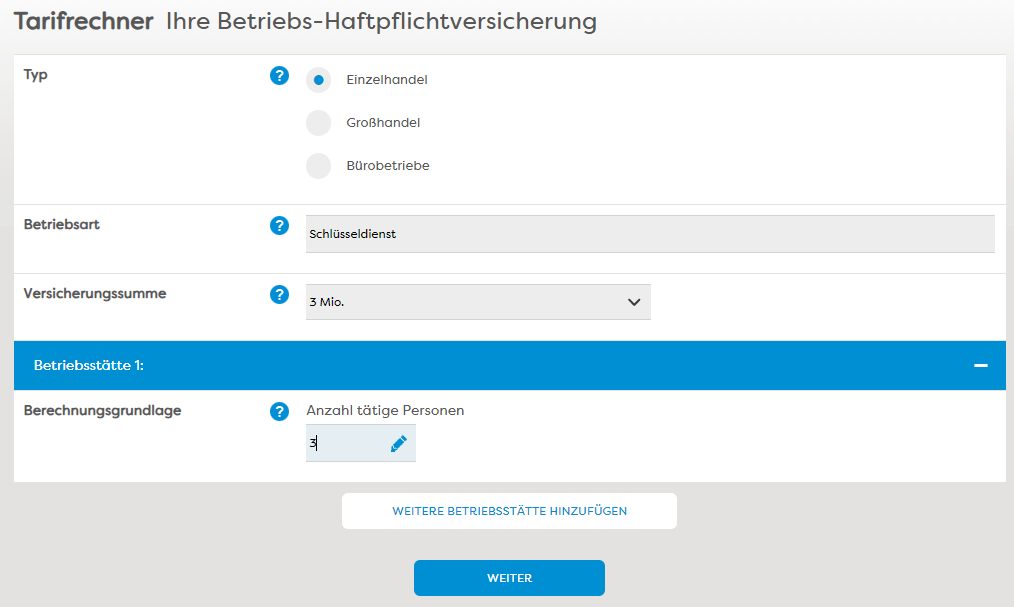Select the Bürobetriebe radio button

click(x=318, y=166)
